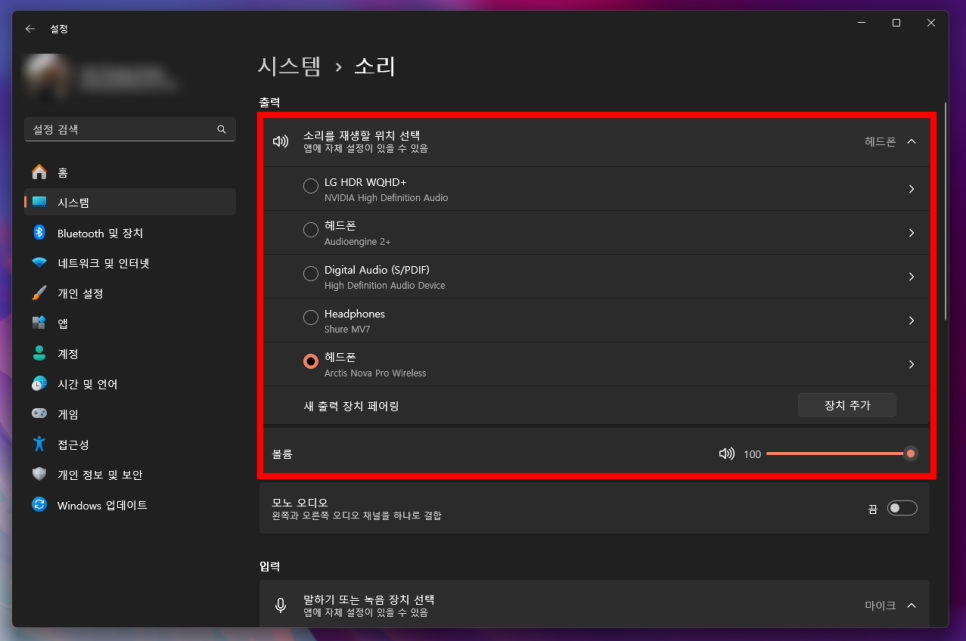Open 네트워크 및 인터넷 settings
Image resolution: width=966 pixels, height=641 pixels.
(129, 263)
